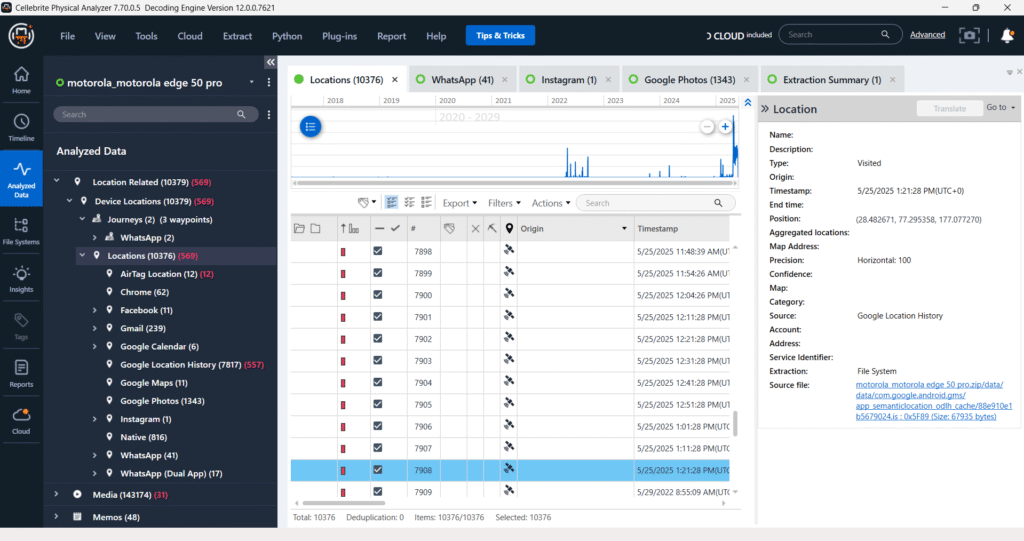Toggle checkbox for row 7900
1024x541 pixels.
coord(377,295)
